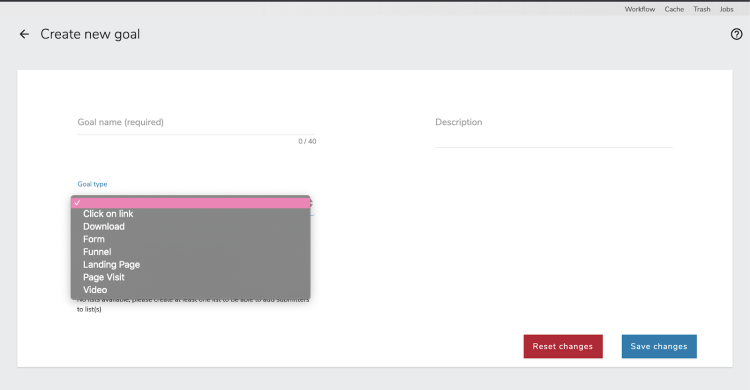Image resolution: width=750 pixels, height=390 pixels.
Task: Go back using the left arrow icon
Action: pyautogui.click(x=24, y=34)
